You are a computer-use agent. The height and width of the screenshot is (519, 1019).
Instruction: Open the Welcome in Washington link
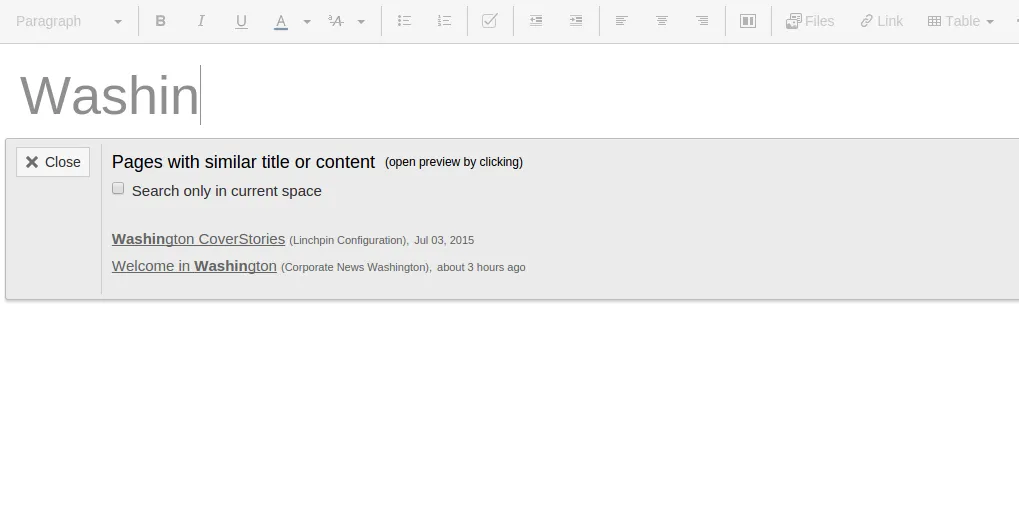click(x=194, y=266)
